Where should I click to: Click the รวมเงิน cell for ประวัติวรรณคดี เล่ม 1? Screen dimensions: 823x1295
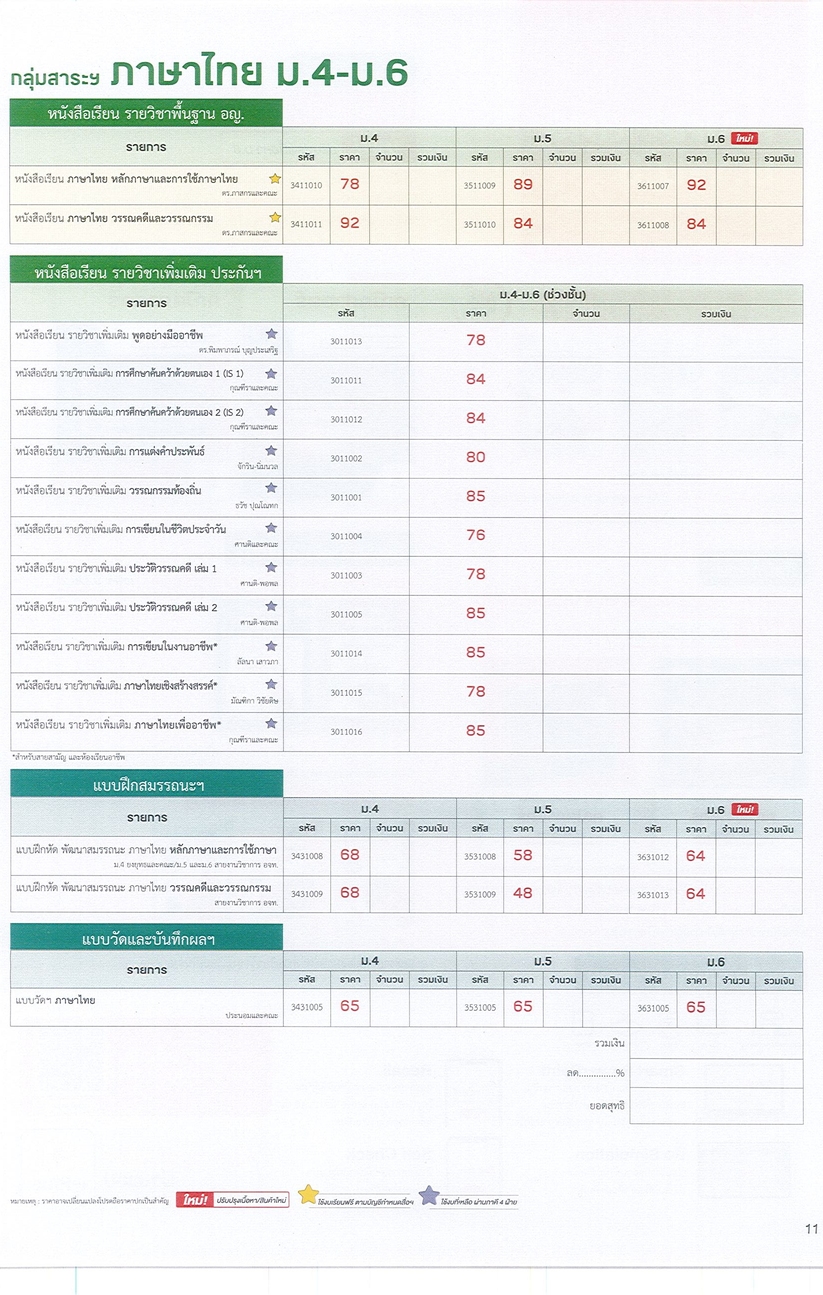tap(715, 576)
